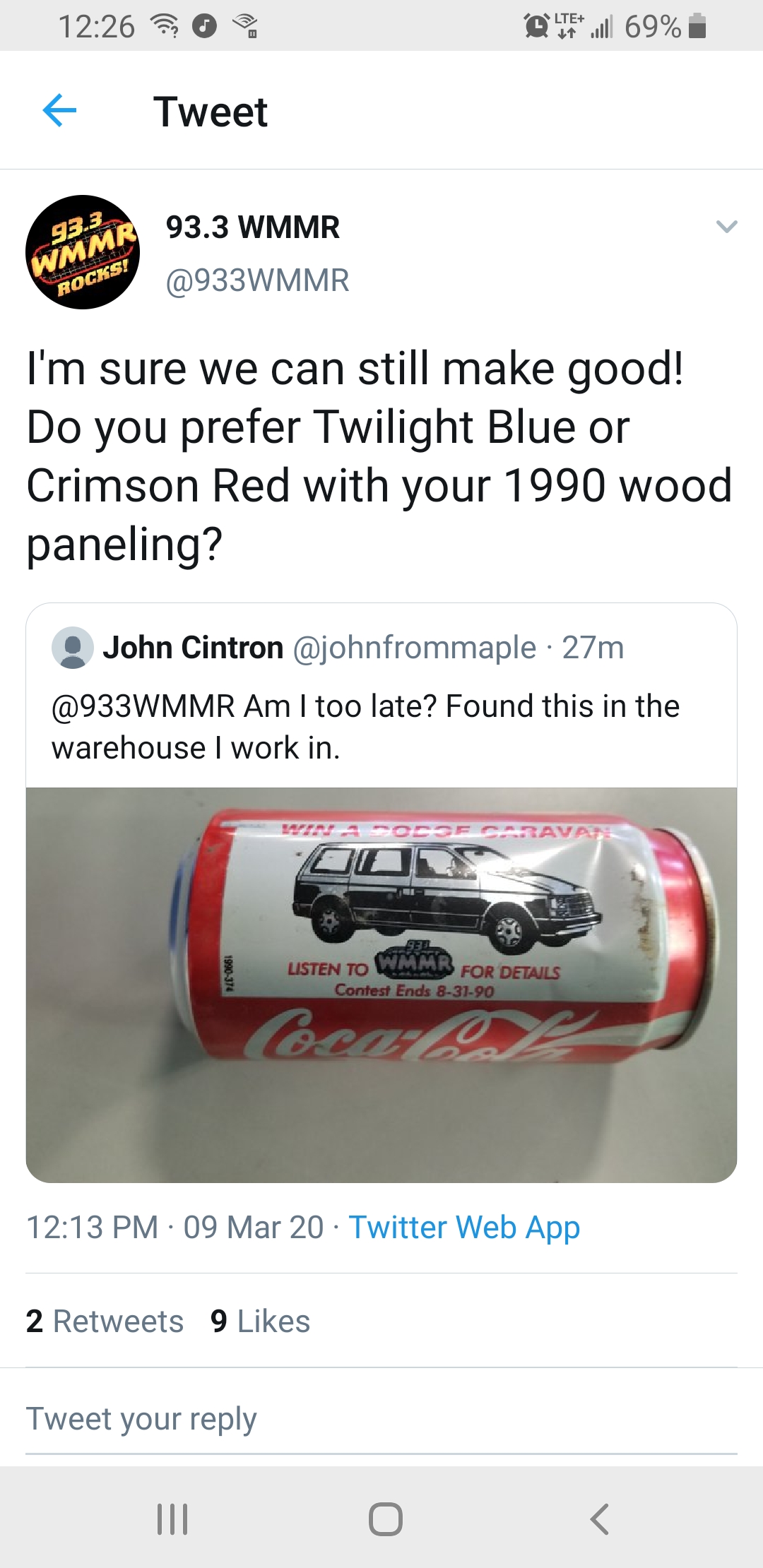Tap the Android recent apps icon
This screenshot has height=1568, width=763.
172,1519
